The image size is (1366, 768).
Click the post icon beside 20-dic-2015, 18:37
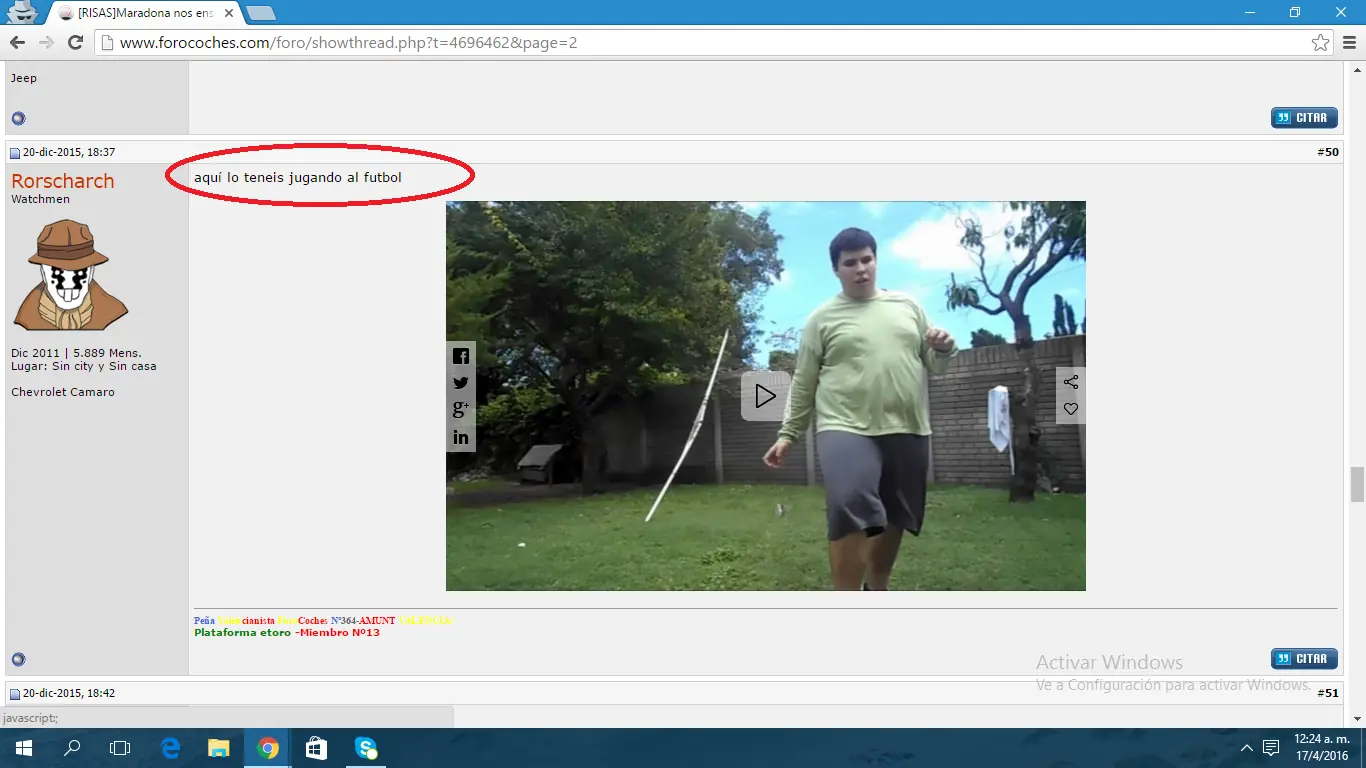[x=15, y=153]
